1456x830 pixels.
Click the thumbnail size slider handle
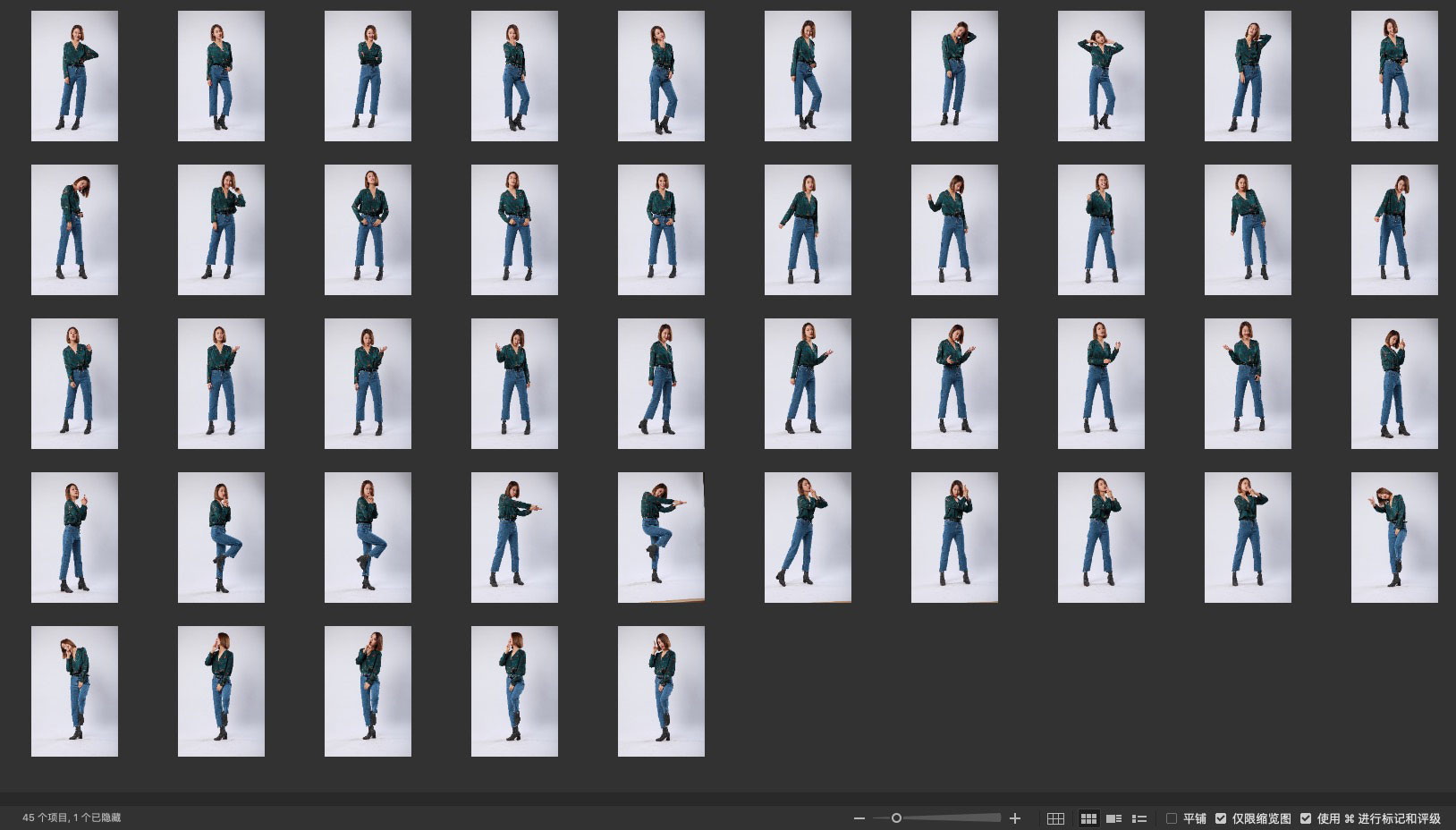pos(896,818)
